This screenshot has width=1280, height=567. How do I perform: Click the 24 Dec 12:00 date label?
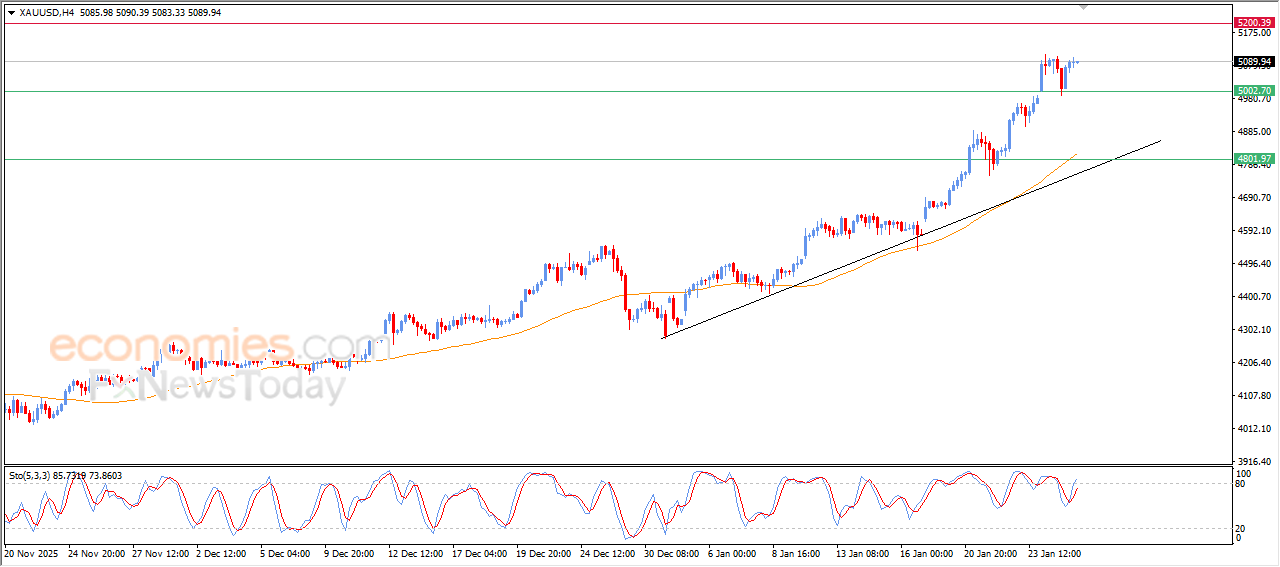point(608,553)
